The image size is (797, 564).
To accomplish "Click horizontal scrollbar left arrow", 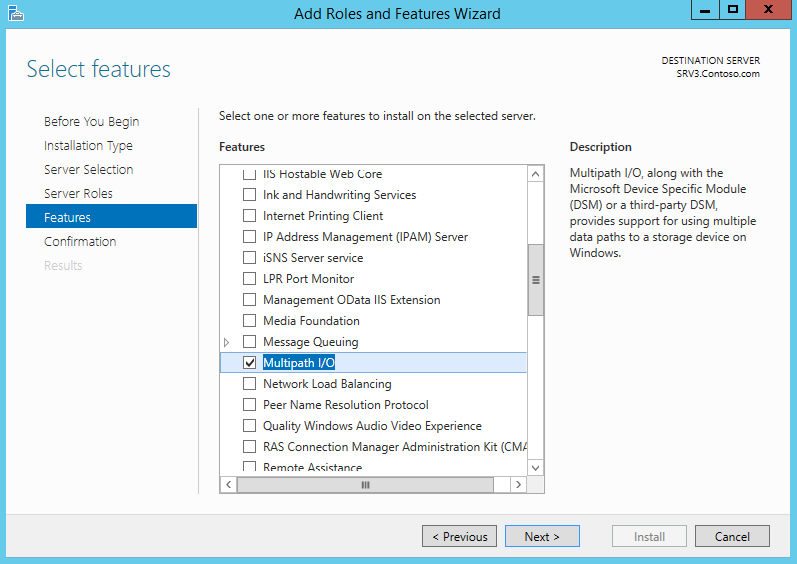I will 228,484.
